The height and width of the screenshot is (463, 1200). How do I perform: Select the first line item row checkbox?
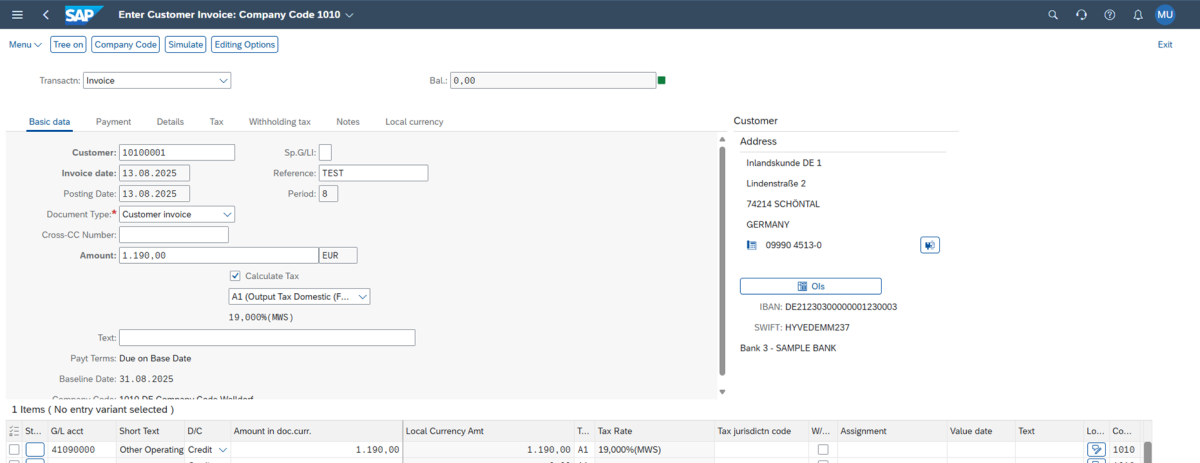(14, 450)
